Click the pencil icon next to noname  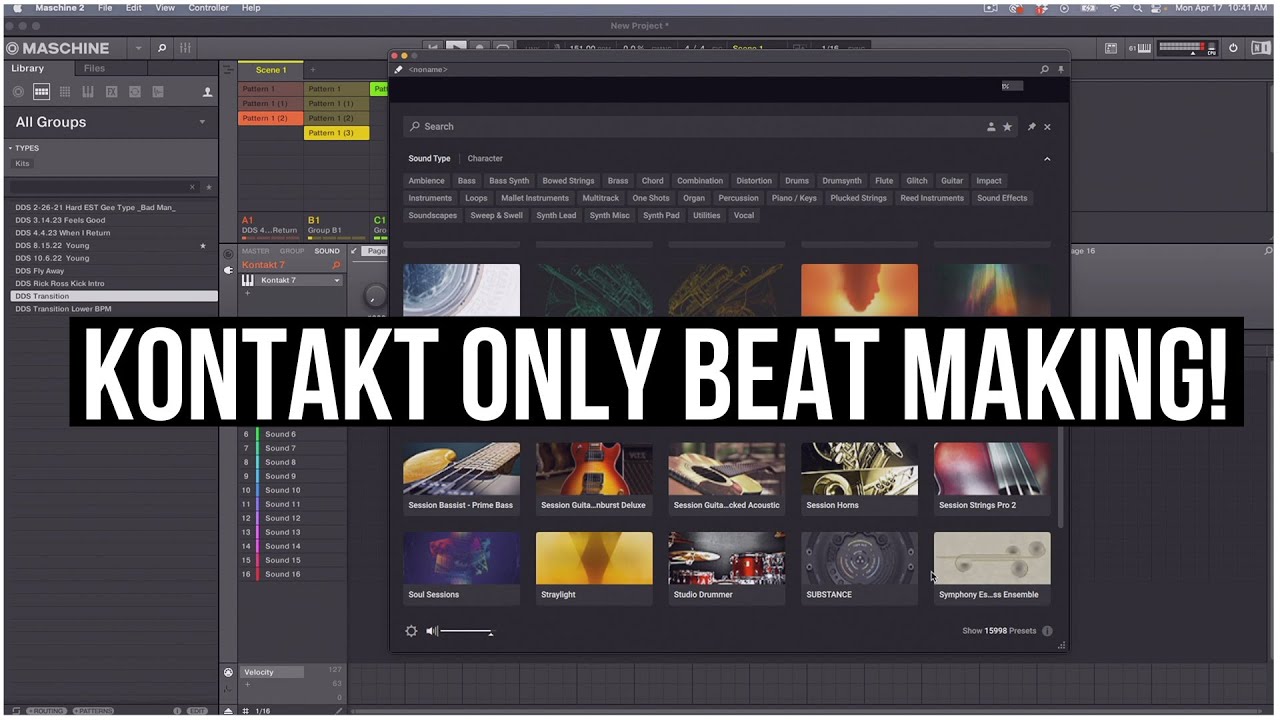click(398, 70)
